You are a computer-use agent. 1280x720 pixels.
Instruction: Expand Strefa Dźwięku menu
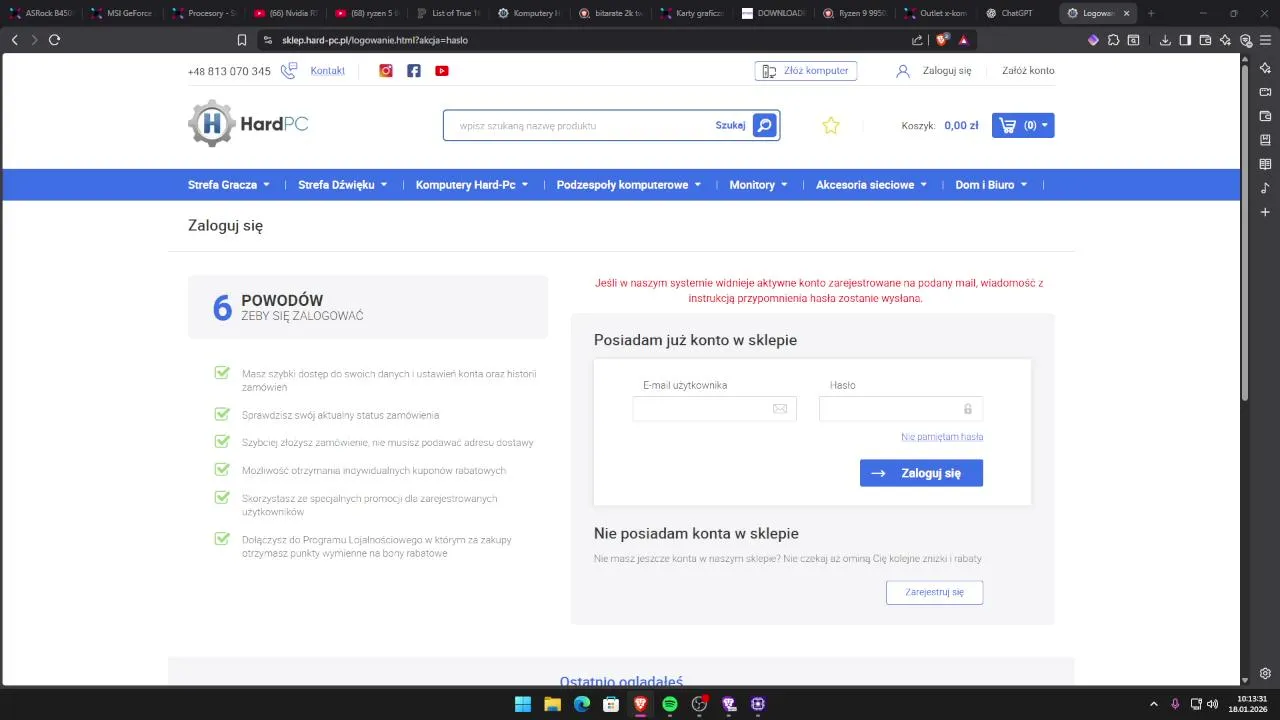(343, 185)
